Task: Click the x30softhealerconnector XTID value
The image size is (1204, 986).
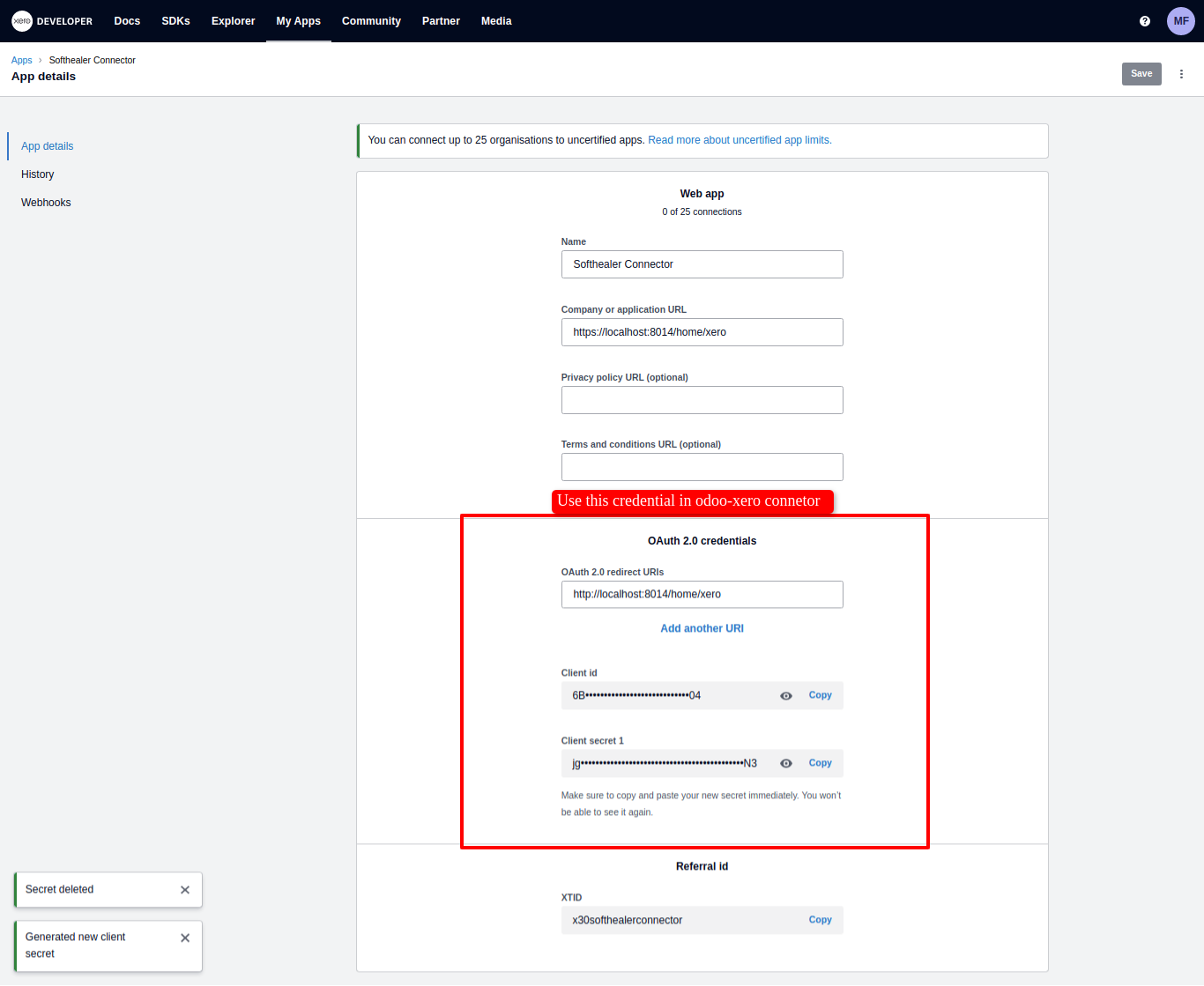Action: pos(628,921)
